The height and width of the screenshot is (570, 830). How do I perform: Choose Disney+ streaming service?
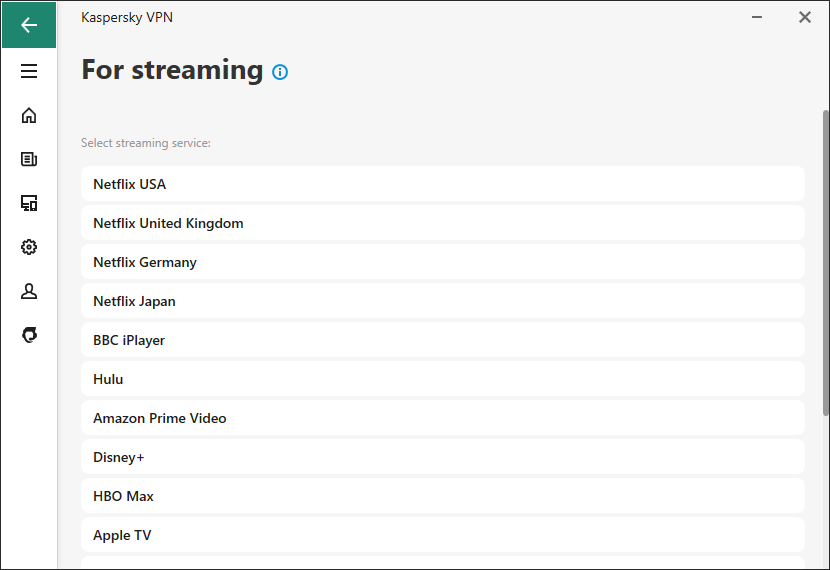(x=443, y=457)
